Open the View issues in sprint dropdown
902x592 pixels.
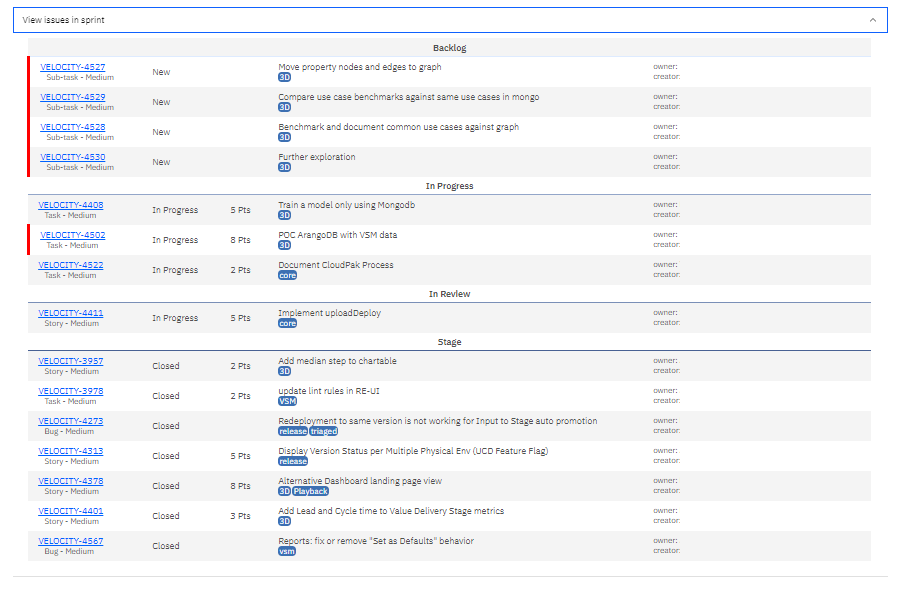click(x=450, y=20)
